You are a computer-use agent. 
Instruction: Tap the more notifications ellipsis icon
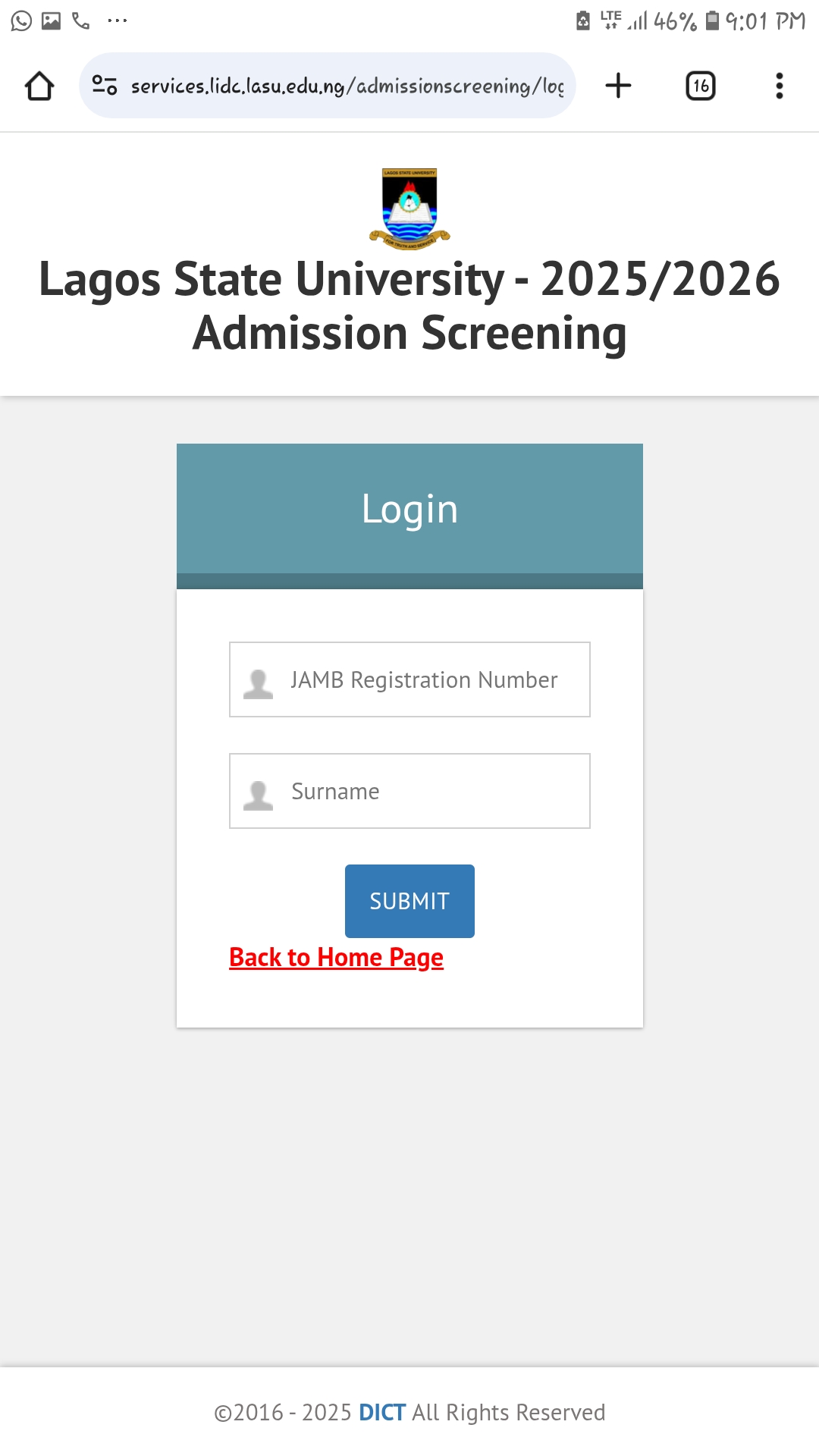coord(118,20)
